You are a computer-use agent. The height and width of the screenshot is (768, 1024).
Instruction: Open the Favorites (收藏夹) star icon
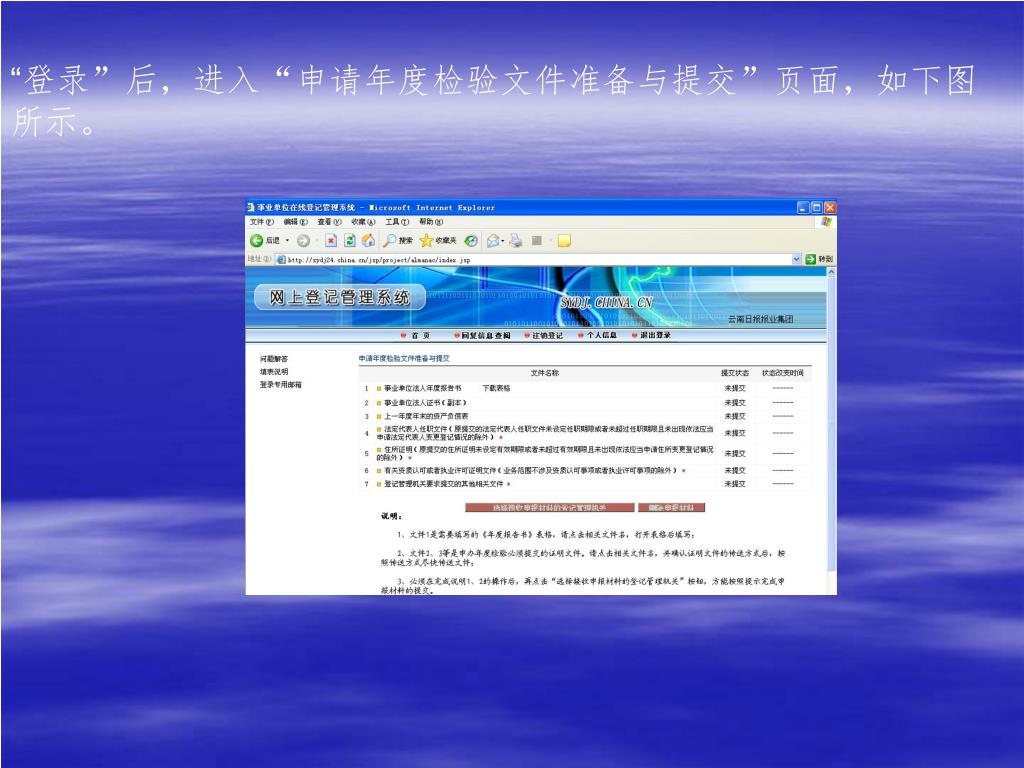(x=426, y=241)
